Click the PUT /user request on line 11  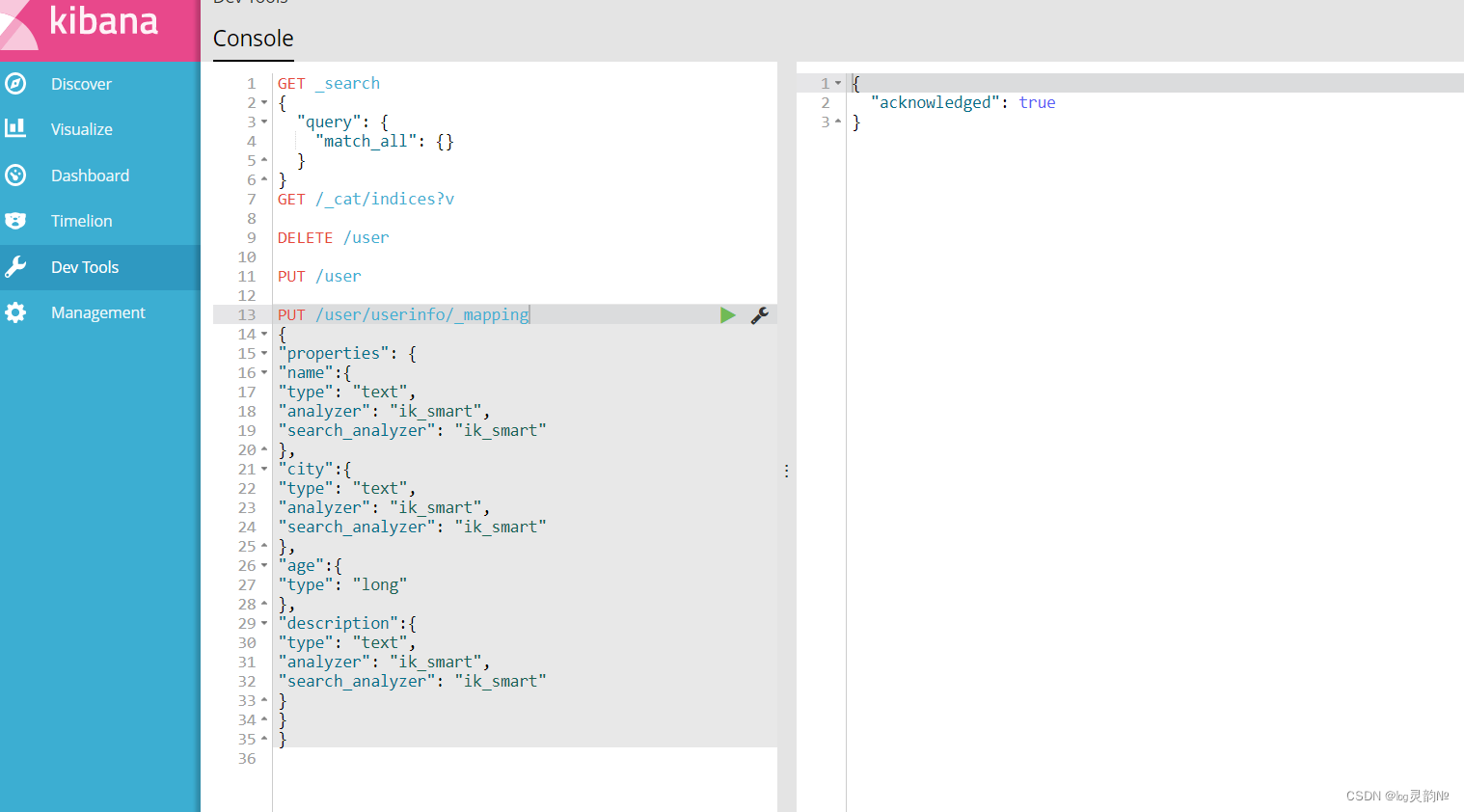tap(319, 277)
